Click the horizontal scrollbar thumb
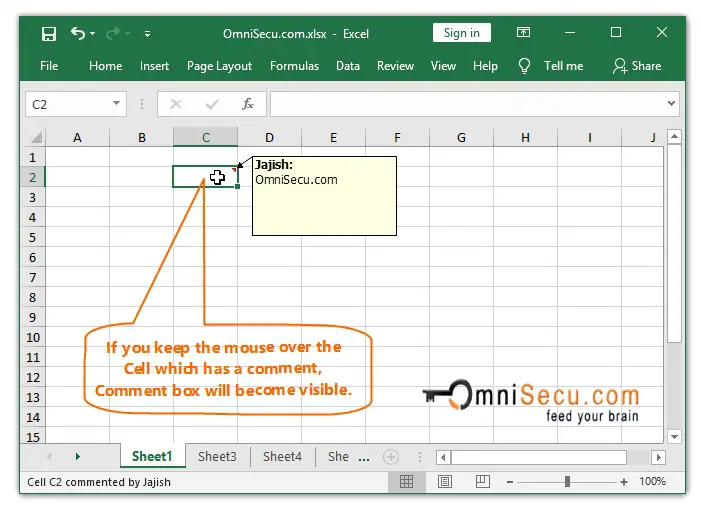This screenshot has height=513, width=701. pyautogui.click(x=539, y=457)
